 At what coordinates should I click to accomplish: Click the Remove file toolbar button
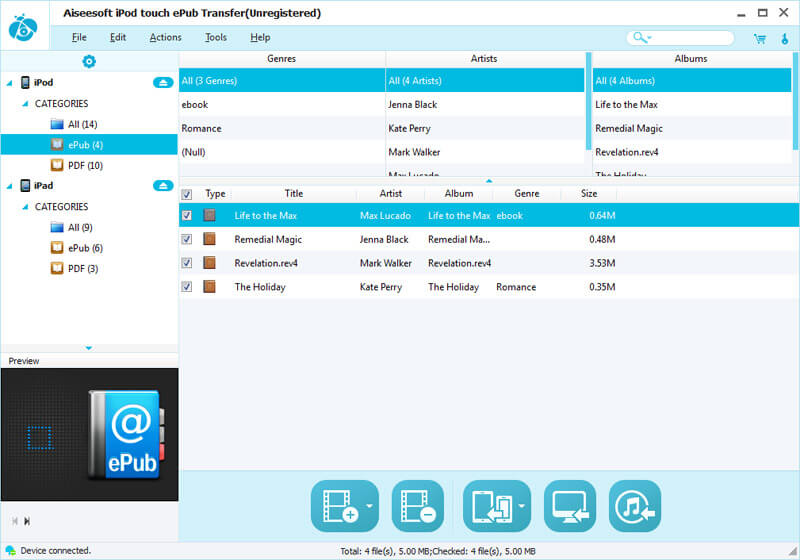click(417, 506)
